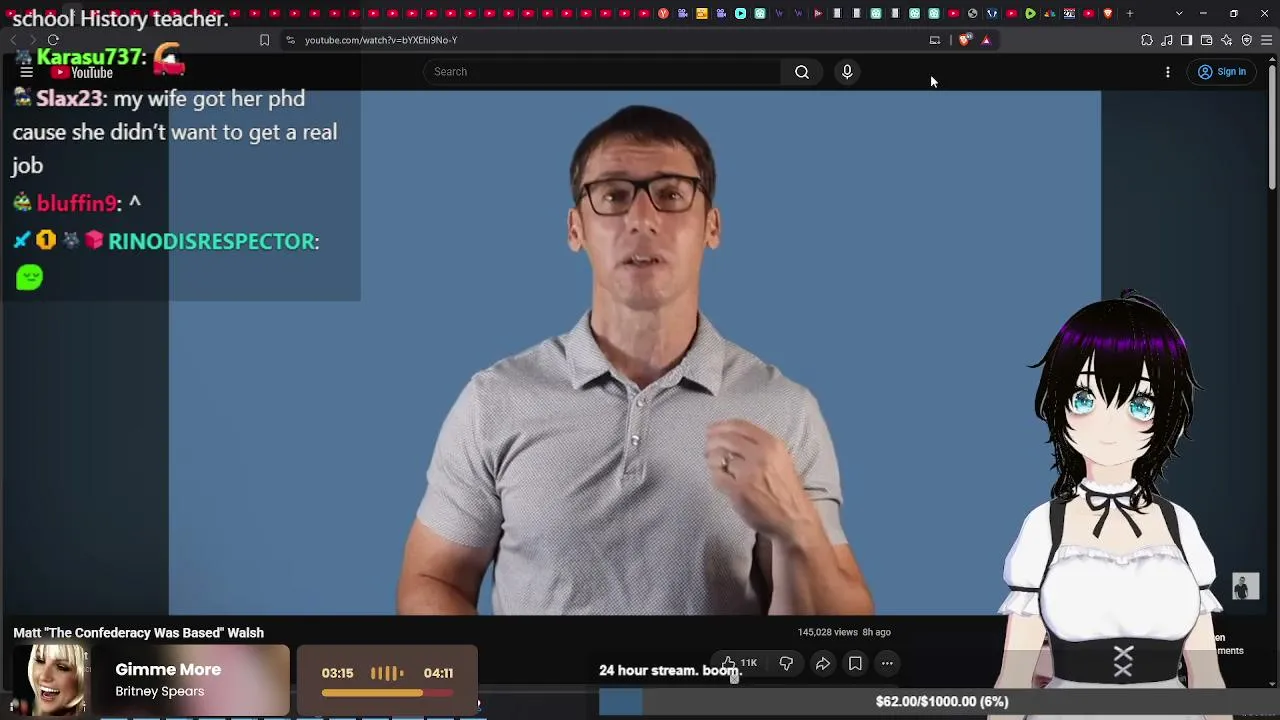Screen dimensions: 1280x720
Task: Open the Brave Shields lion icon
Action: click(x=964, y=40)
